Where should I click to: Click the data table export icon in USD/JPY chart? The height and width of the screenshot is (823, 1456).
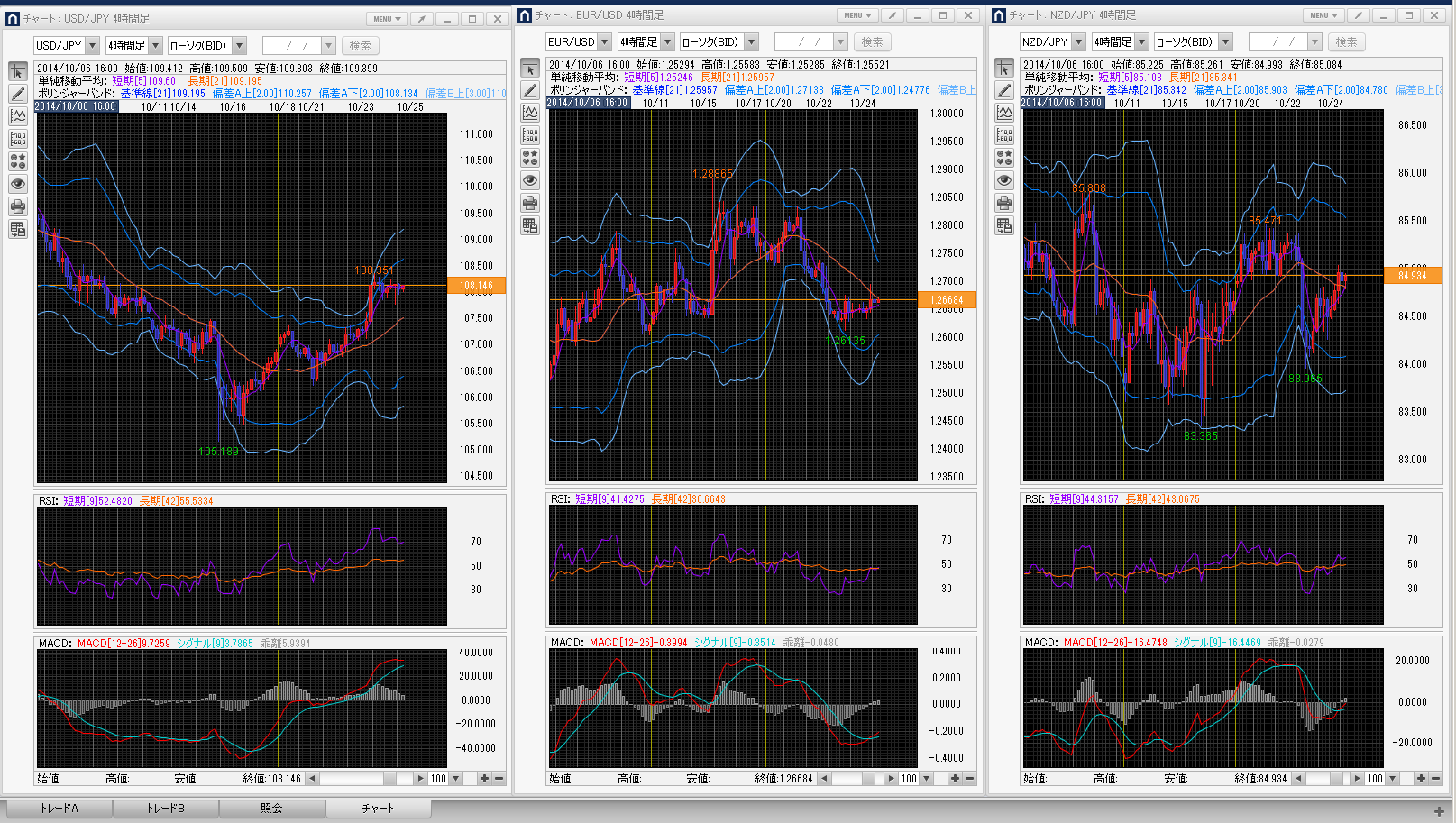click(18, 229)
